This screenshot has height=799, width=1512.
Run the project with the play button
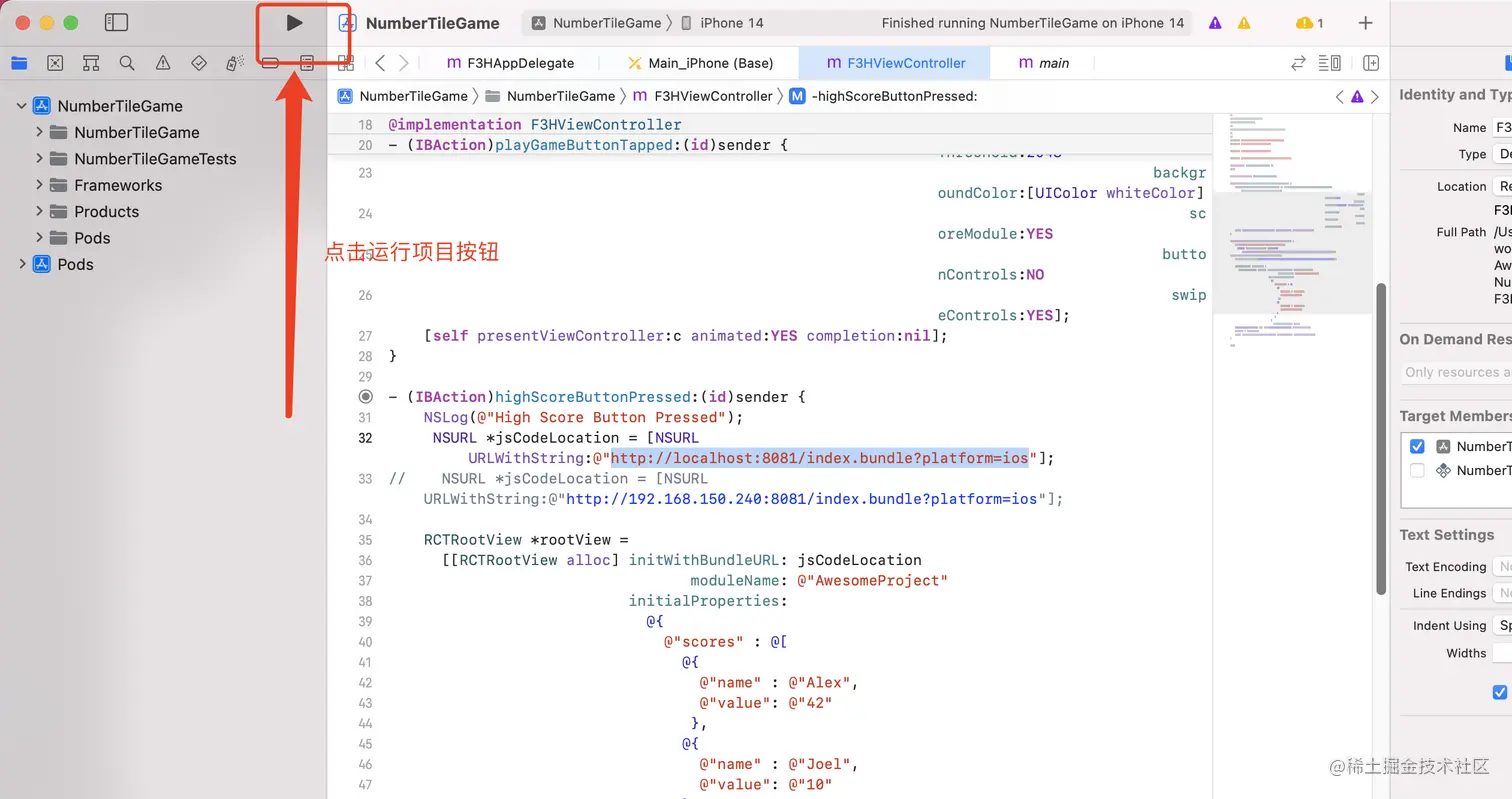click(294, 22)
